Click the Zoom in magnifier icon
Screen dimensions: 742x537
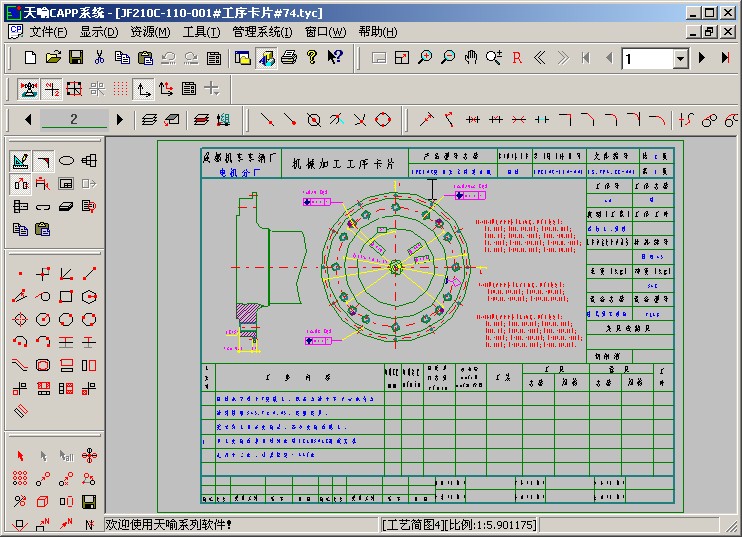click(425, 58)
